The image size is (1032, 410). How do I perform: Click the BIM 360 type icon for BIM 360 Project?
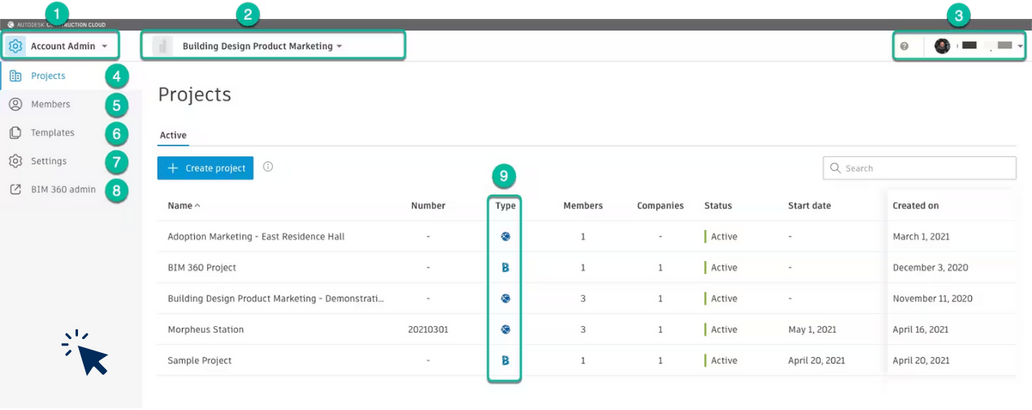pos(505,268)
